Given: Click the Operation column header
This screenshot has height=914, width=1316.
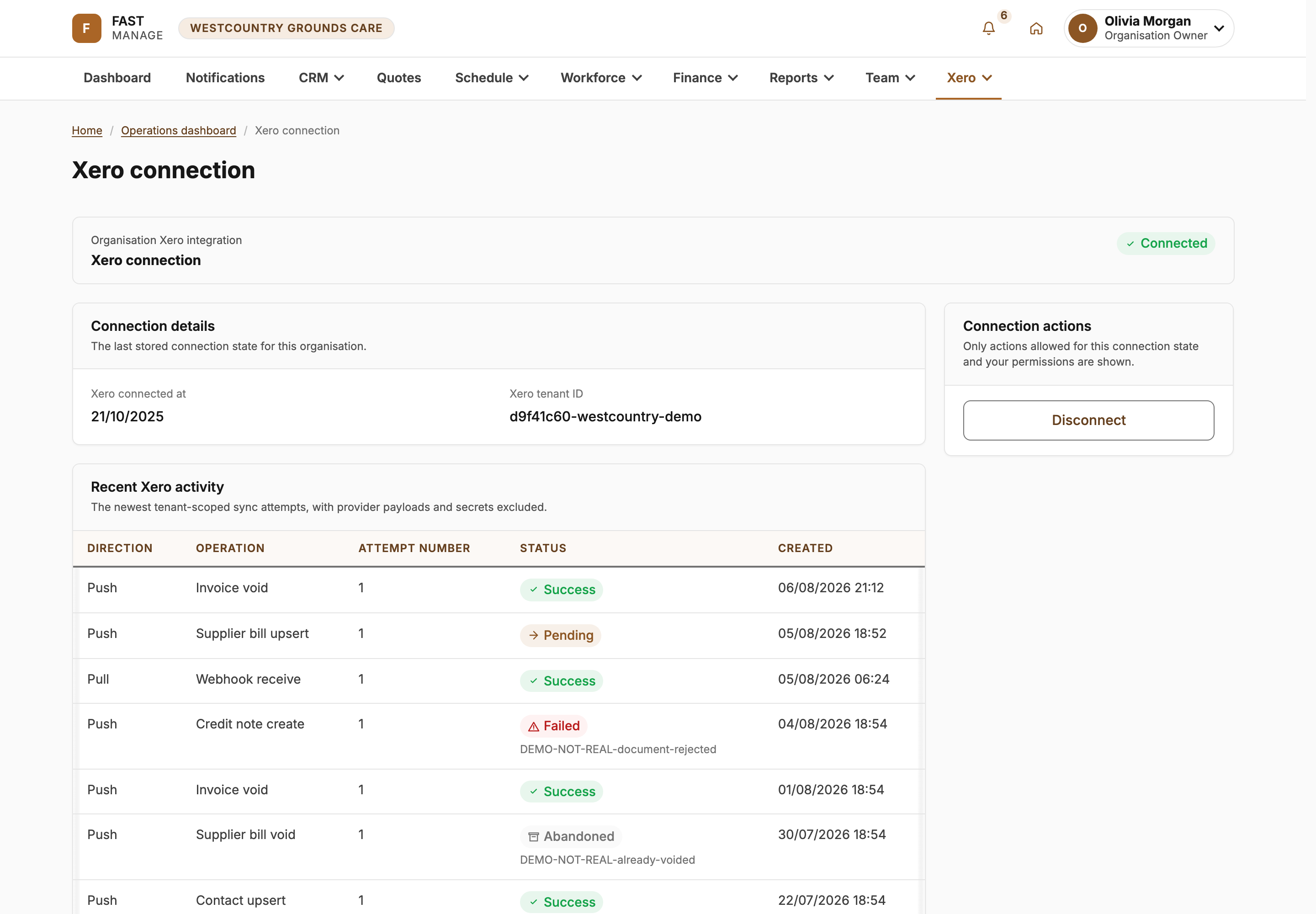Looking at the screenshot, I should (x=230, y=548).
